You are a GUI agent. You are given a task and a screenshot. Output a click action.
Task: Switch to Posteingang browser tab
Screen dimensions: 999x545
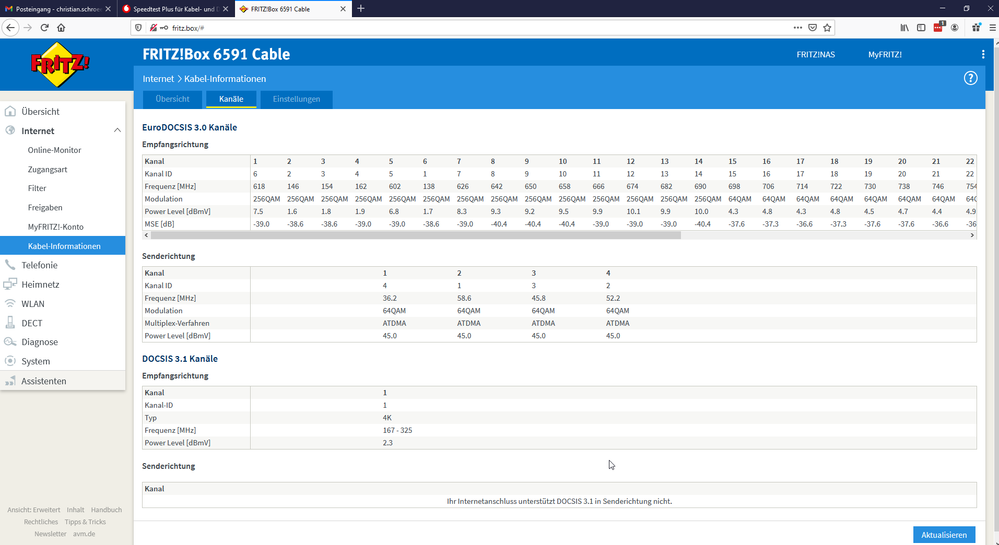57,9
